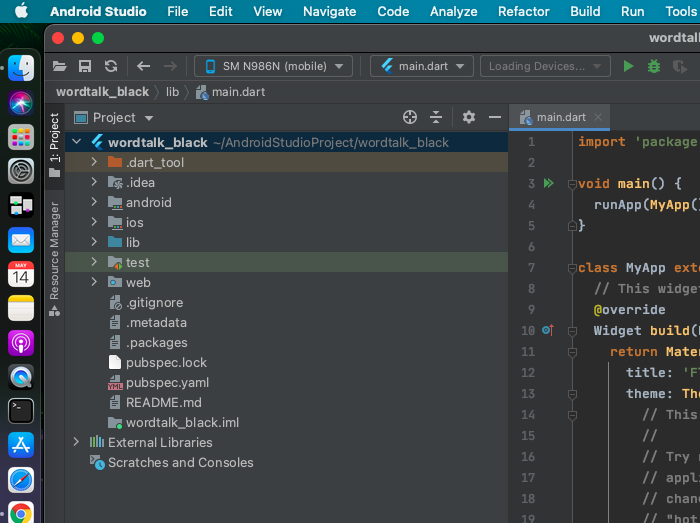This screenshot has width=700, height=523.
Task: Expand External Libraries node
Action: coord(76,442)
